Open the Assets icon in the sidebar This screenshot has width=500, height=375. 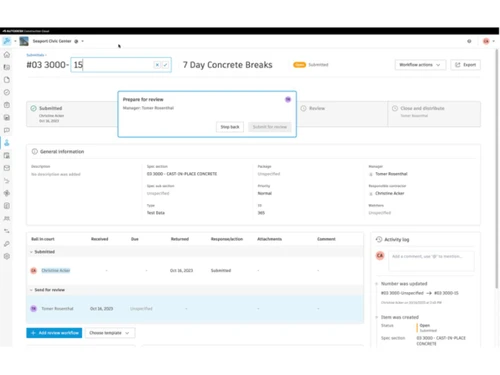tap(7, 193)
